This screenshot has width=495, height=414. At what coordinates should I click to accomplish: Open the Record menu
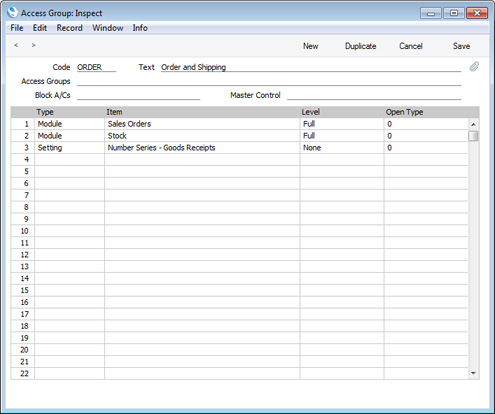(69, 28)
